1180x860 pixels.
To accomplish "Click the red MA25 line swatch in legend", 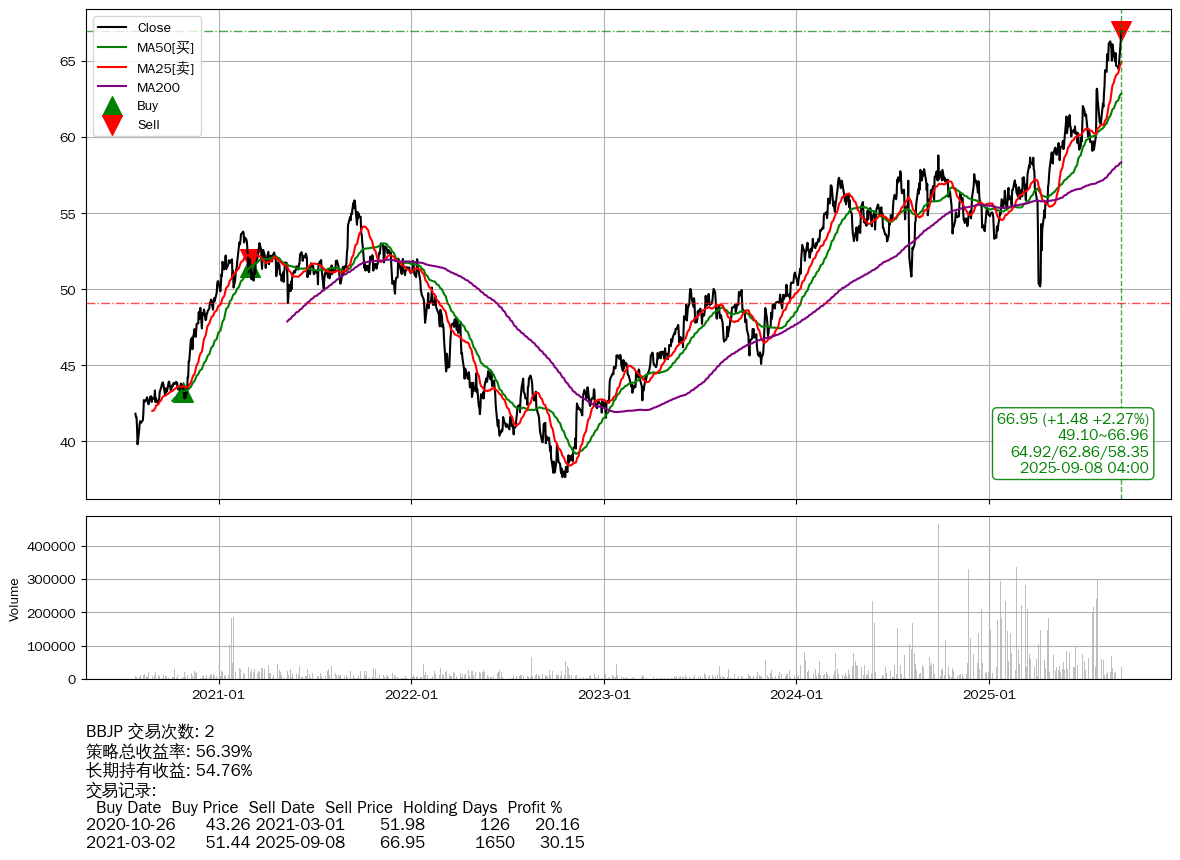I will click(113, 68).
